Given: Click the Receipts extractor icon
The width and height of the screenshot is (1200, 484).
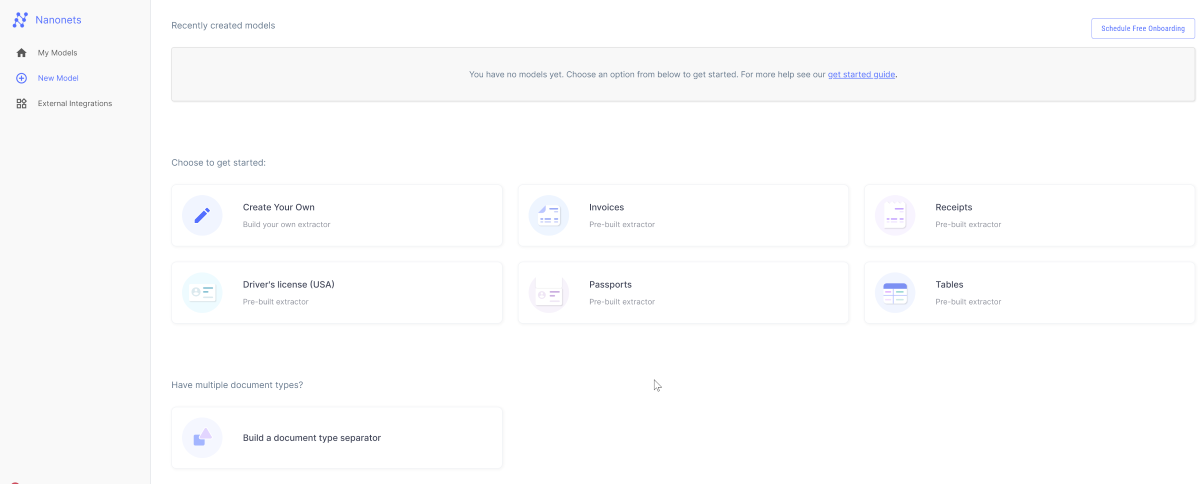Looking at the screenshot, I should point(895,215).
